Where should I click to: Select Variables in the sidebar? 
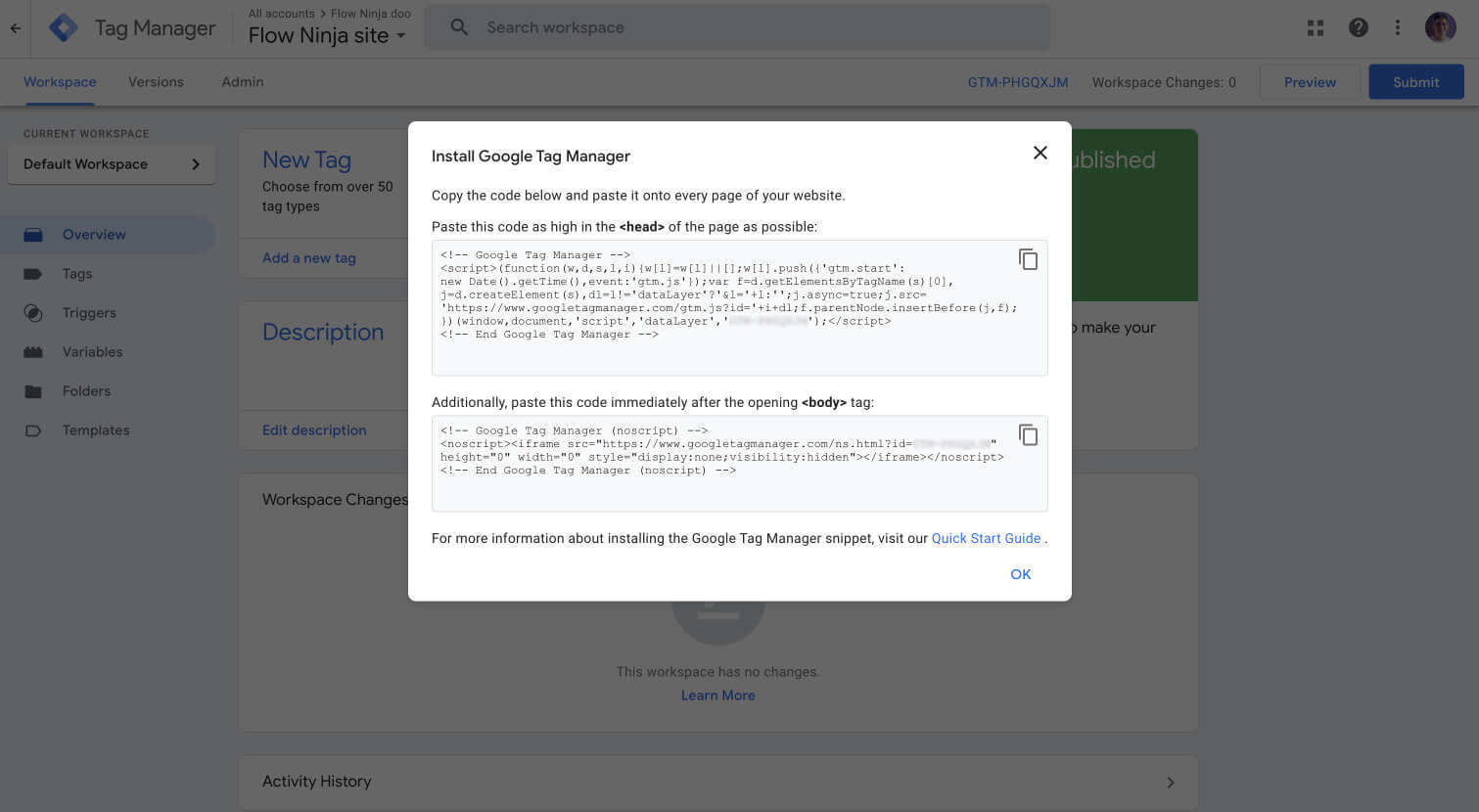click(x=108, y=352)
